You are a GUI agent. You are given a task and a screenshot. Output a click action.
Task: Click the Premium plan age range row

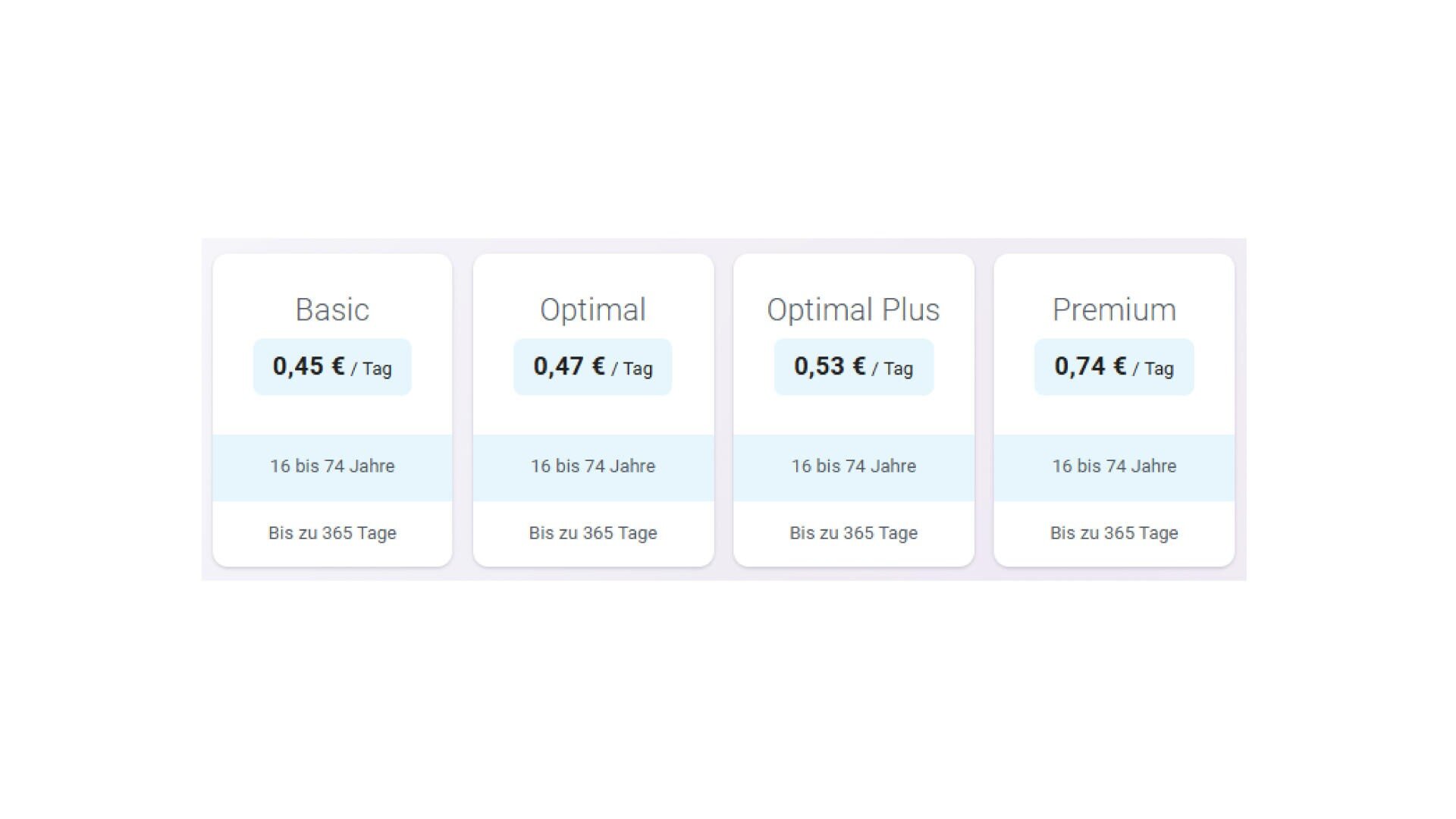1113,466
